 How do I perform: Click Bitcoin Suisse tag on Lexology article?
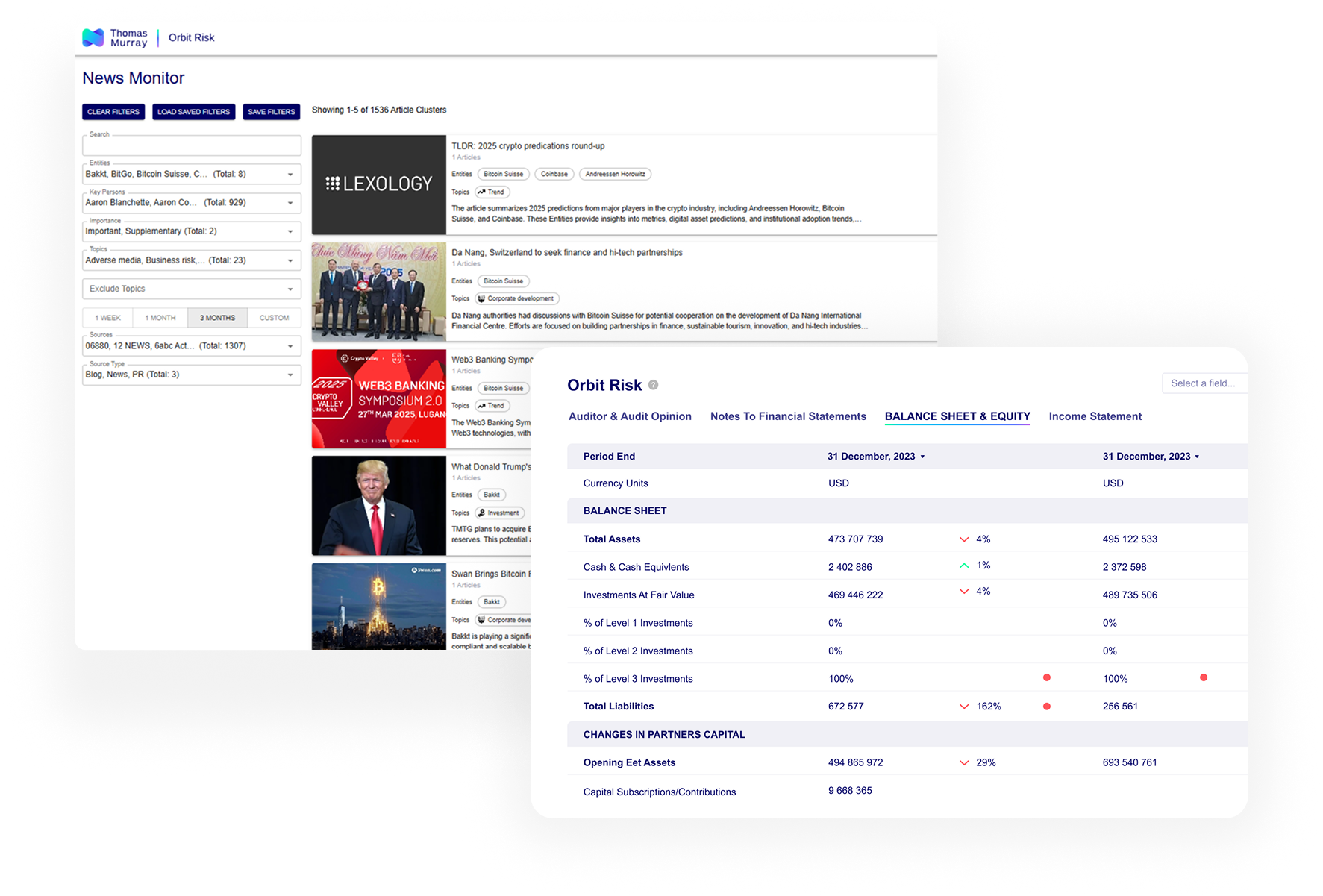click(504, 175)
